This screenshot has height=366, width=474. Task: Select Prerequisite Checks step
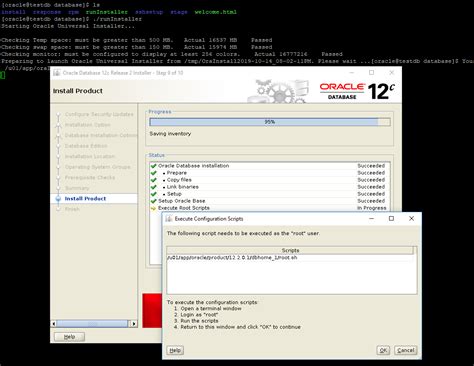coord(90,177)
